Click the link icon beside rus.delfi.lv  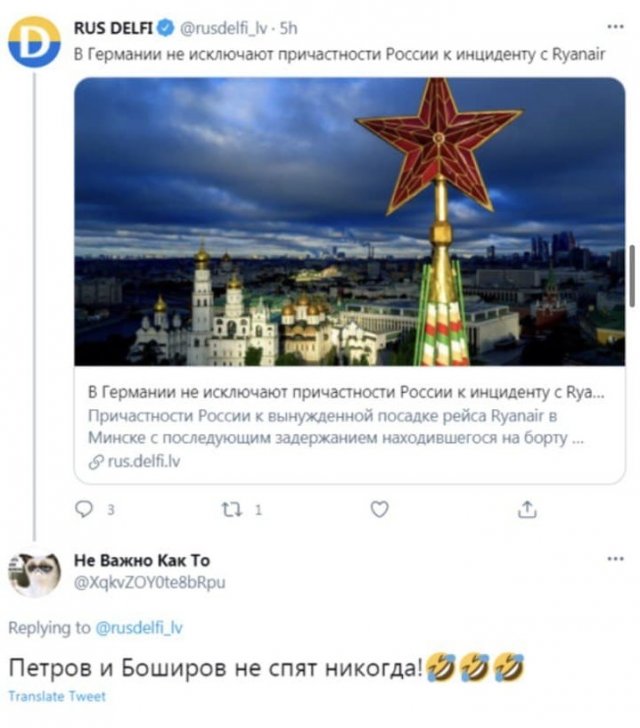point(96,462)
